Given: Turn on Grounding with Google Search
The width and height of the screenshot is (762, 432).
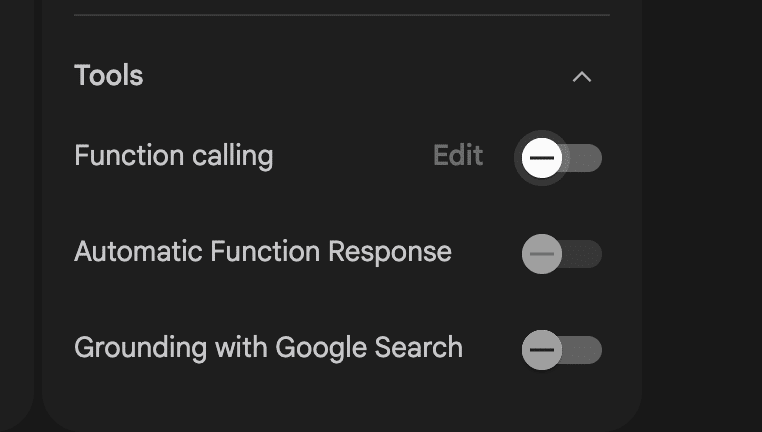Looking at the screenshot, I should (x=560, y=350).
